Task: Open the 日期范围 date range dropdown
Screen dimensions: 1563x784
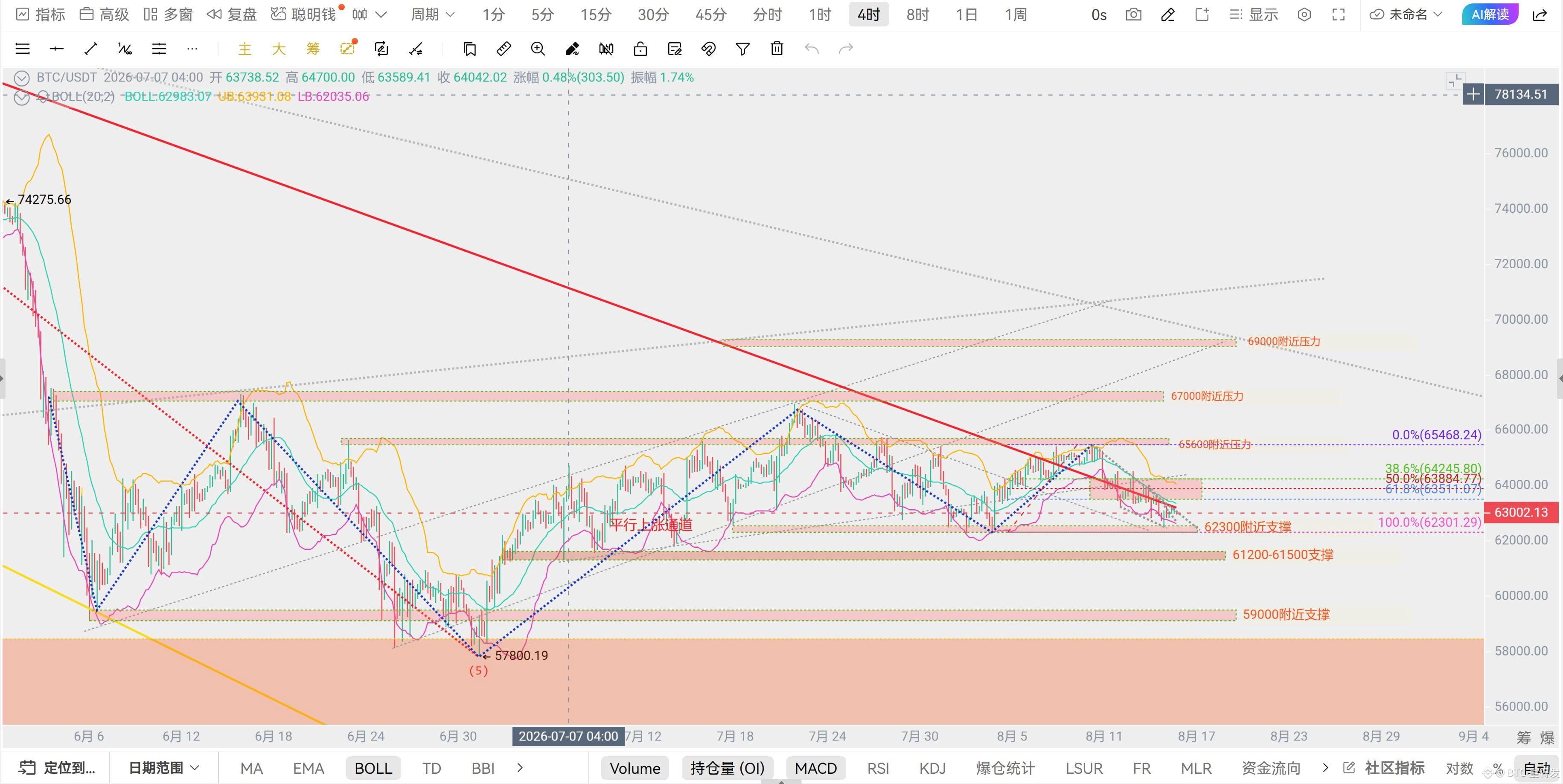Action: 164,768
